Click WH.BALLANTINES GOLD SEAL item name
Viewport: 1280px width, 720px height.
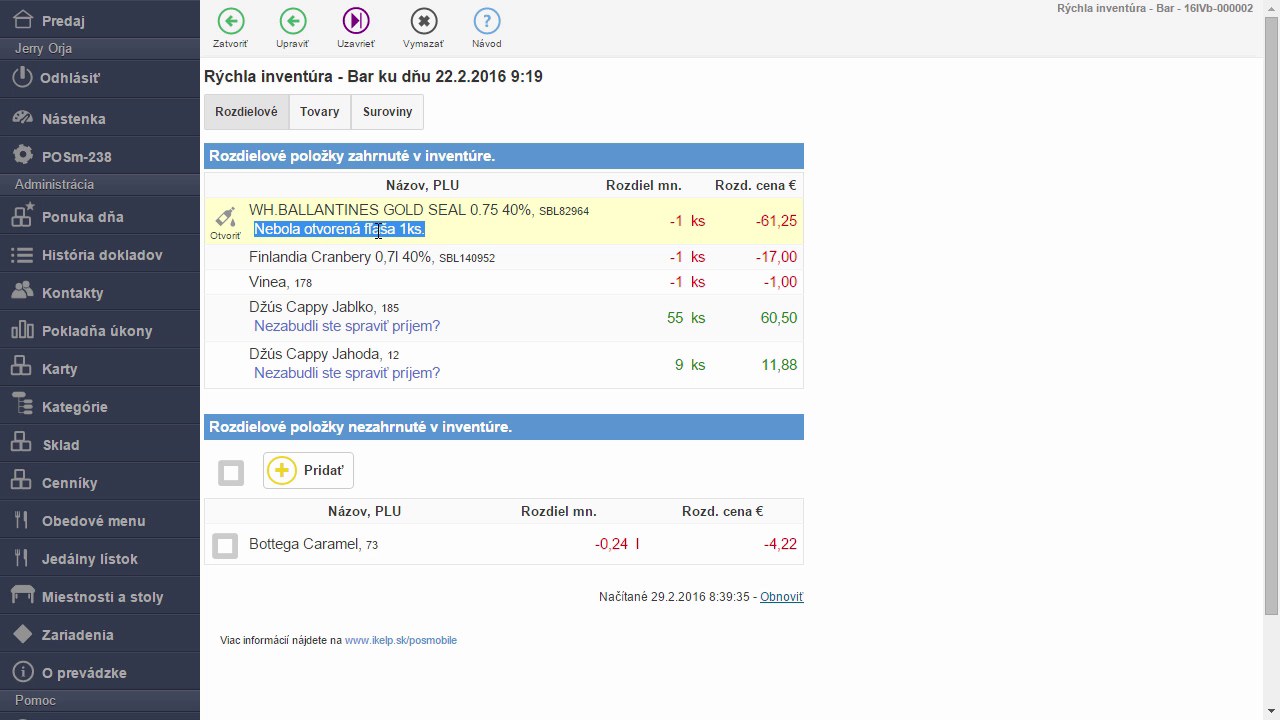click(391, 210)
